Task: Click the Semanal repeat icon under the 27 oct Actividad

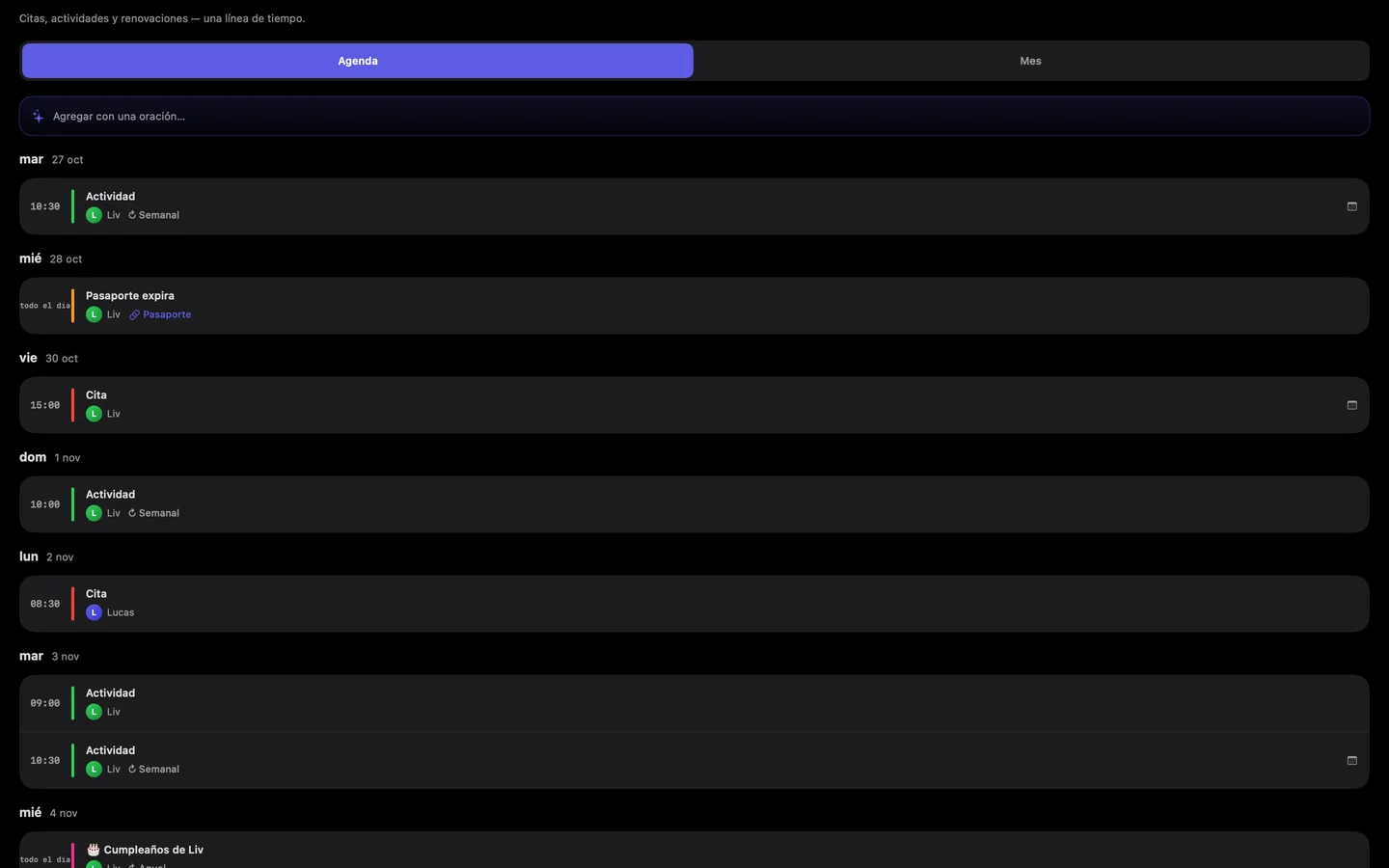Action: (132, 215)
